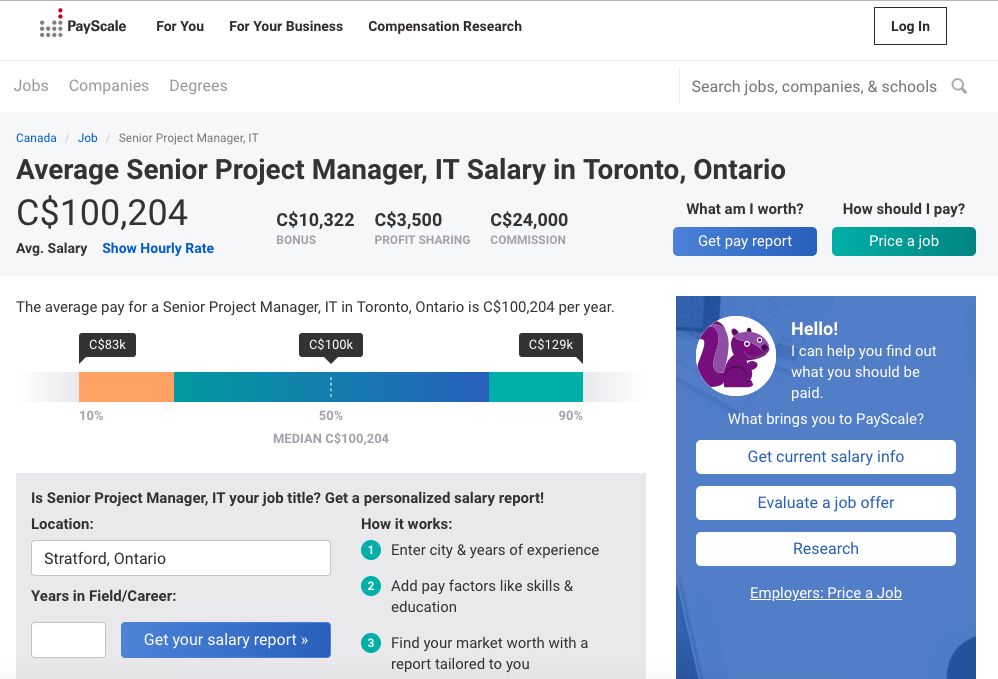Click the C$100k median marker on salary chart

click(330, 345)
